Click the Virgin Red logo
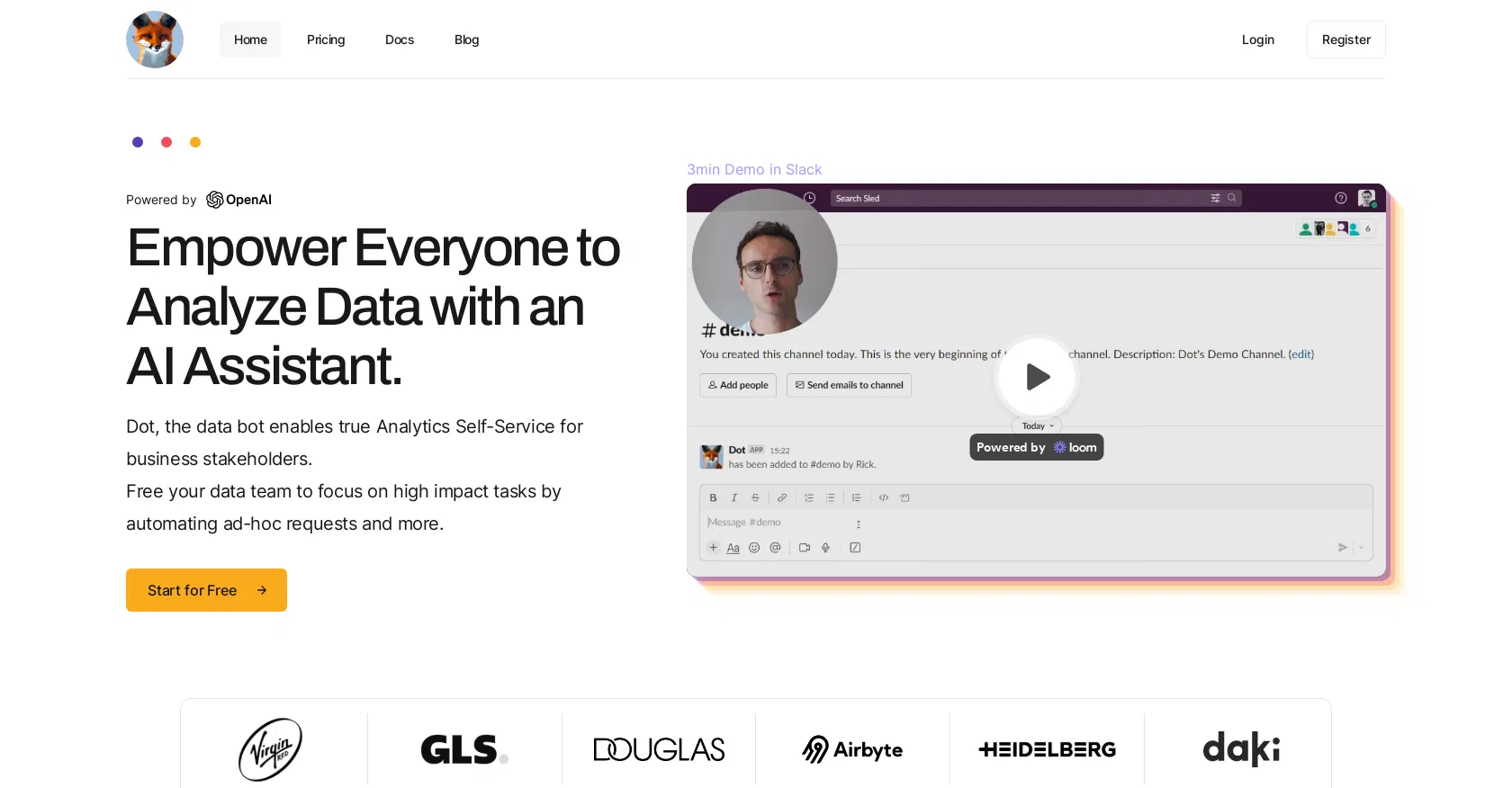Screen dimensions: 1512x788 point(270,749)
